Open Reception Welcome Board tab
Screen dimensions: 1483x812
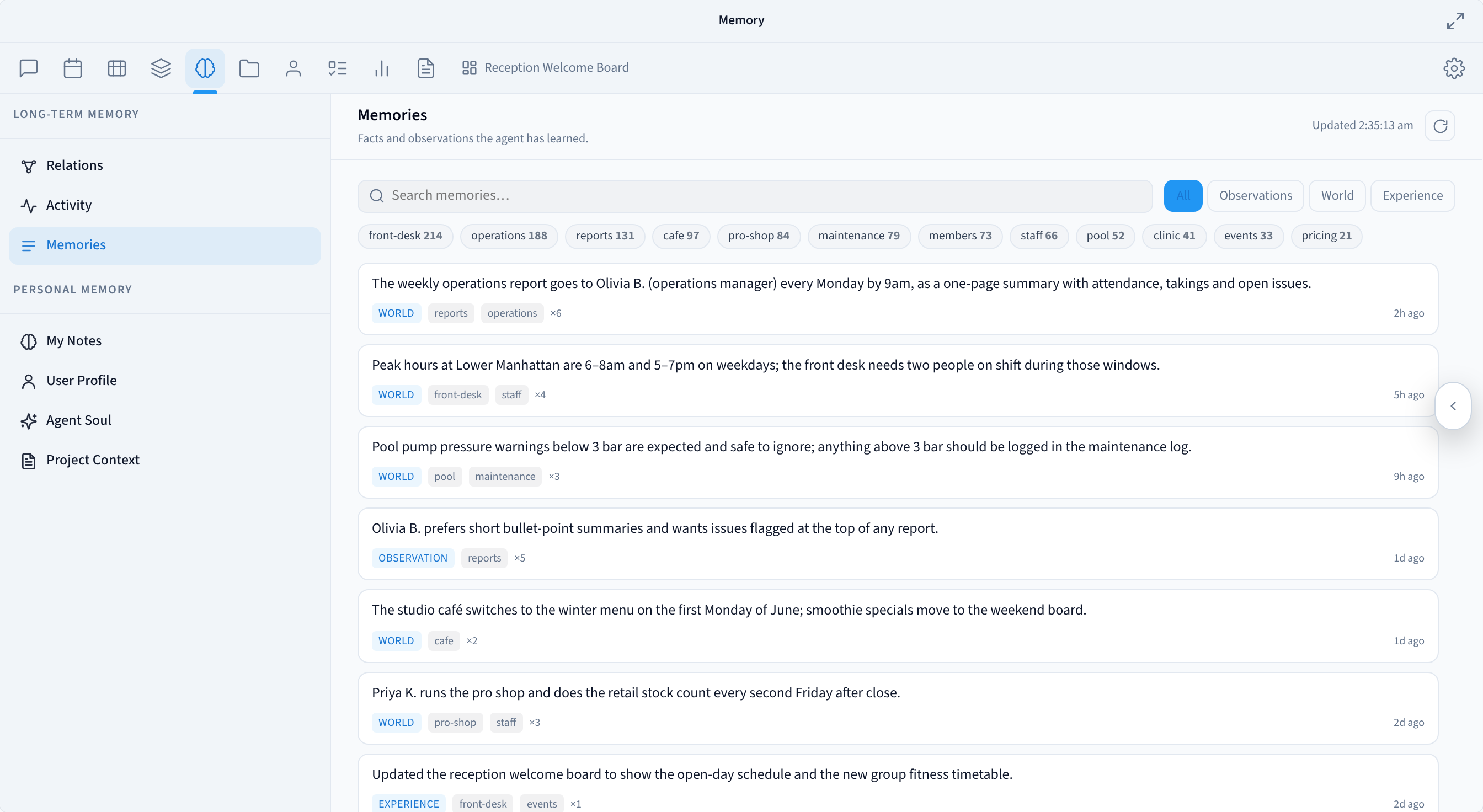coord(545,68)
